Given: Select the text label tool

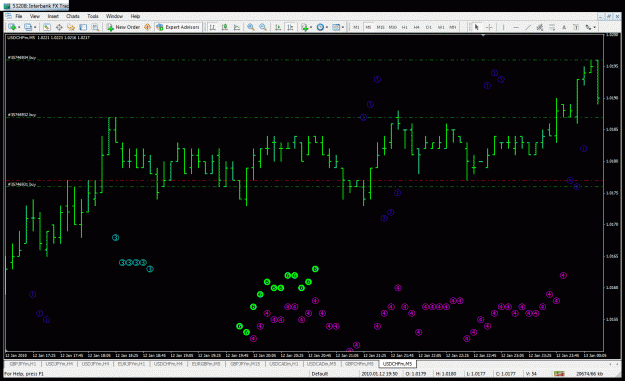Looking at the screenshot, I should [576, 27].
